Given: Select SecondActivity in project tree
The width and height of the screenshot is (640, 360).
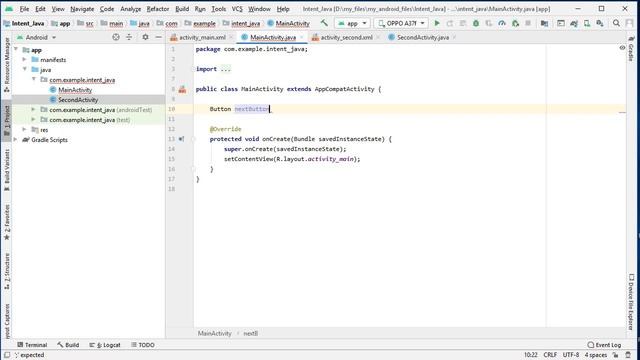Looking at the screenshot, I should (78, 100).
